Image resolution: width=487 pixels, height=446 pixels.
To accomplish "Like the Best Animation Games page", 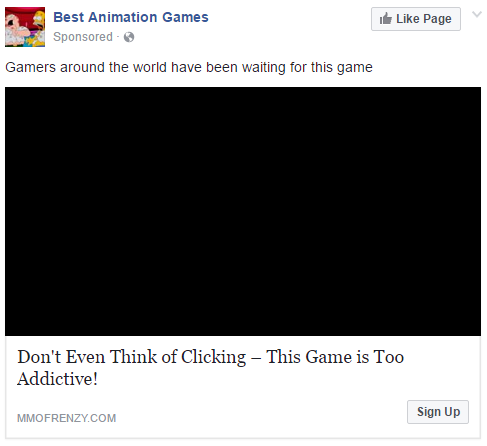I will point(416,19).
